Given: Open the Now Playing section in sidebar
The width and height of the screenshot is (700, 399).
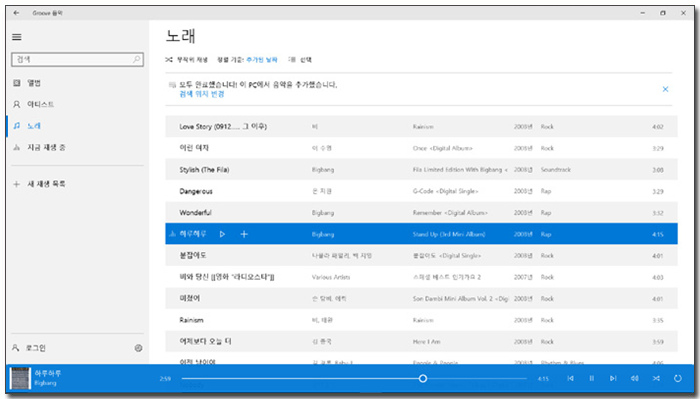Looking at the screenshot, I should tap(39, 147).
